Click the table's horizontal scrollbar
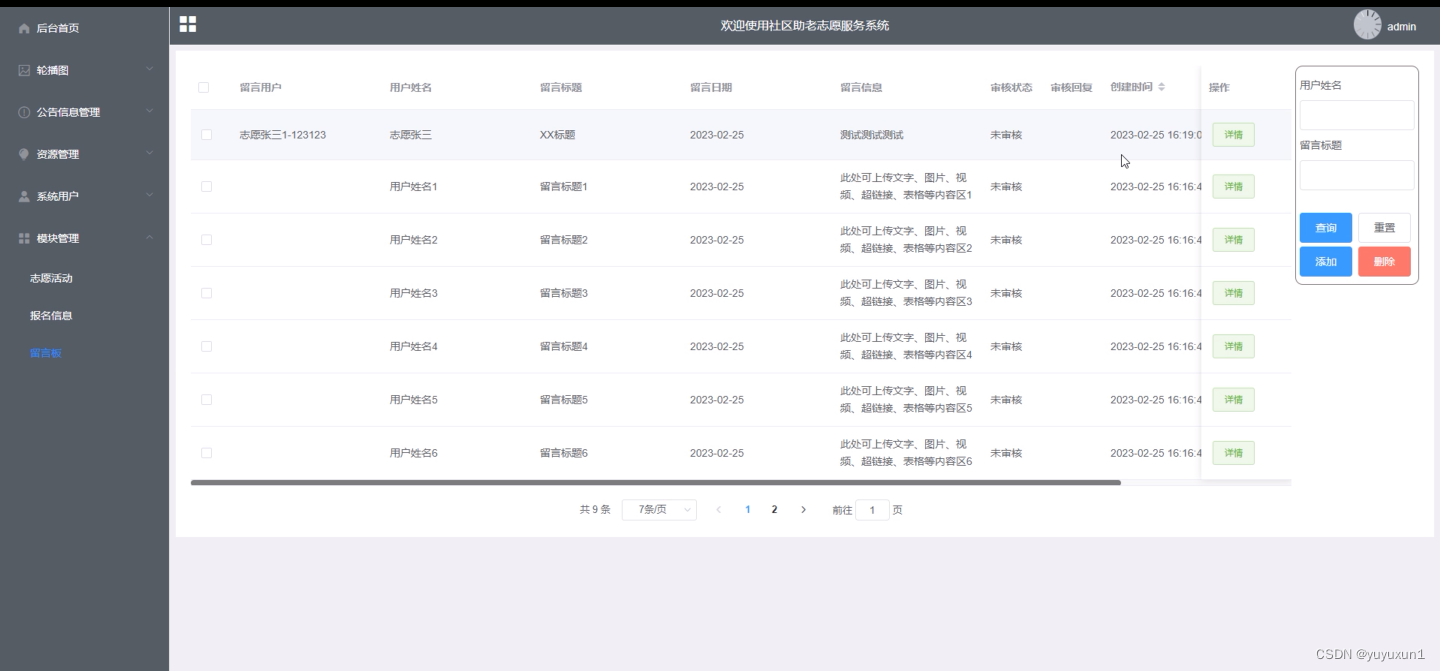1440x671 pixels. pos(655,482)
